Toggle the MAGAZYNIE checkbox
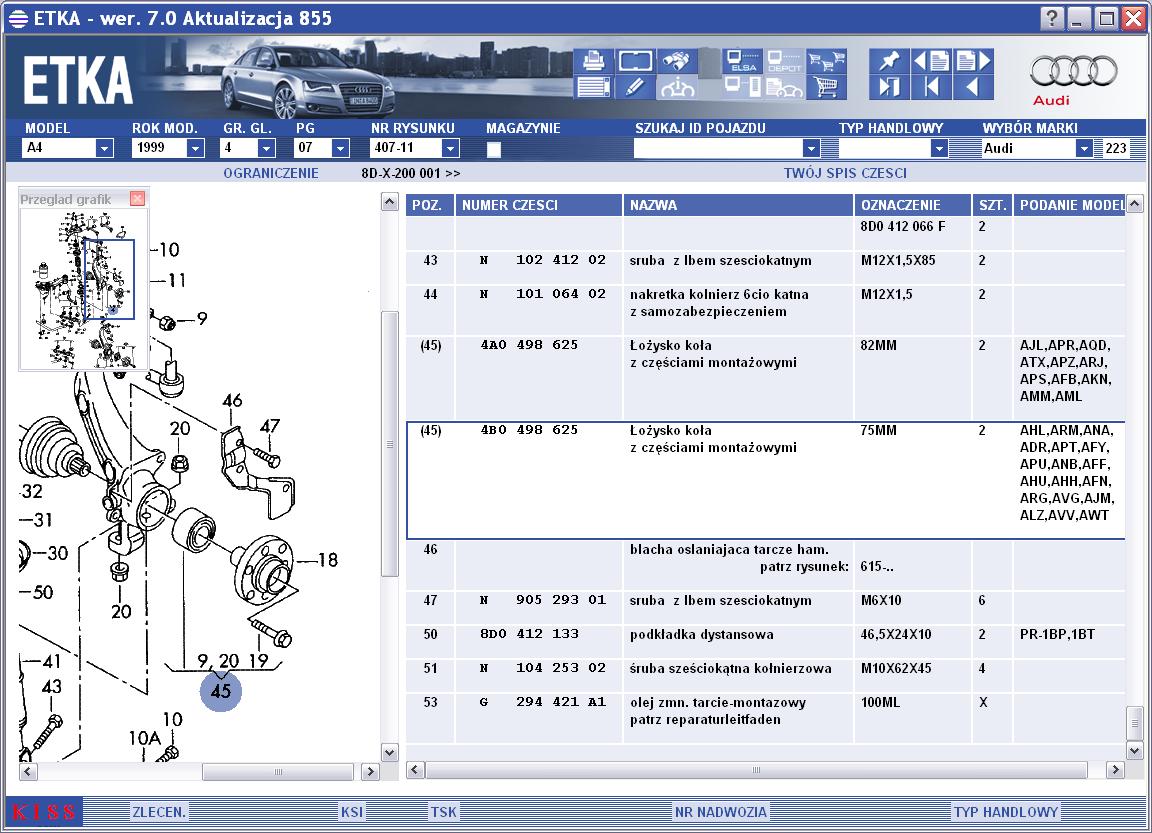Screen dimensions: 1152x833 pos(494,149)
